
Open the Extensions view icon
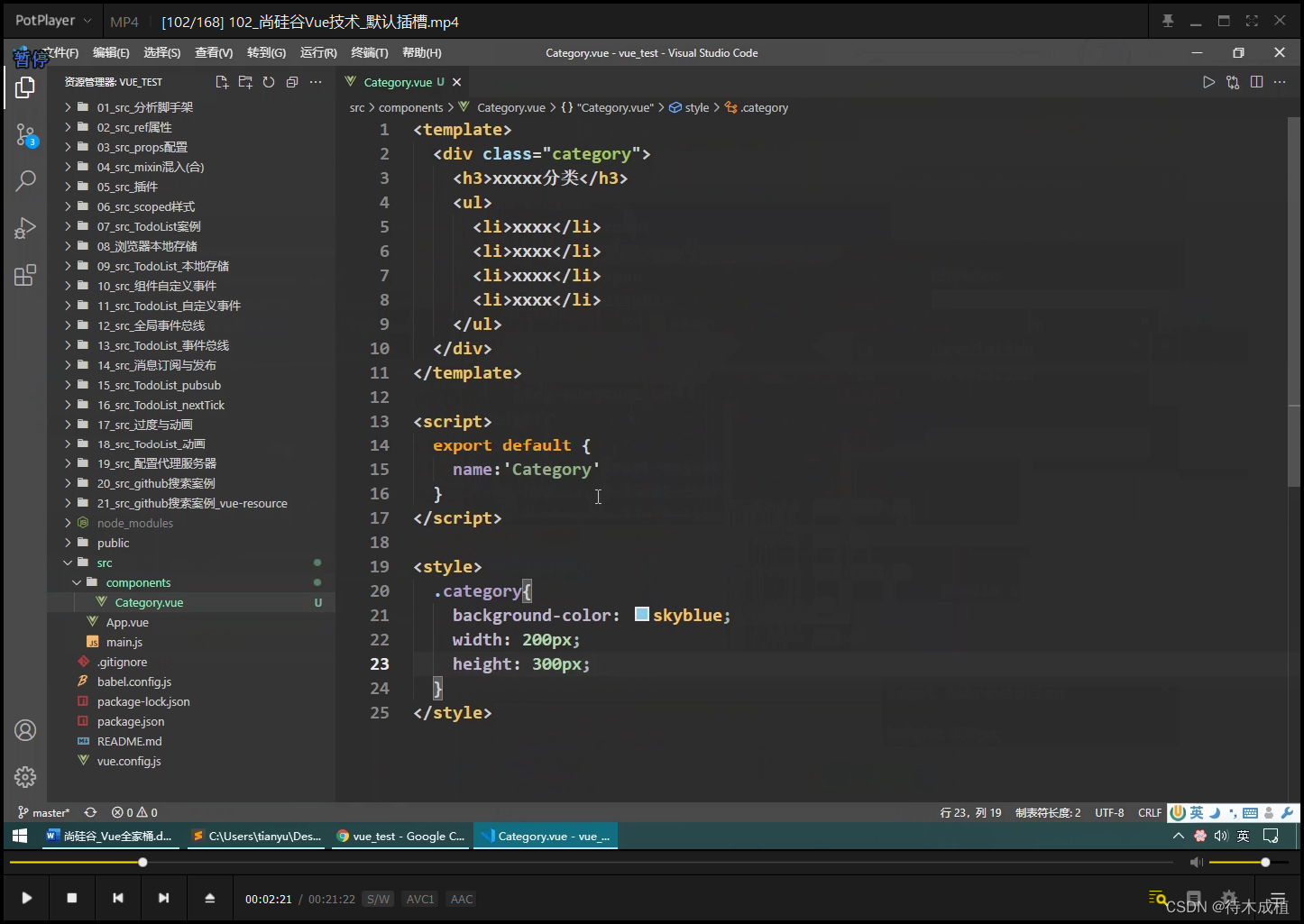pyautogui.click(x=25, y=275)
